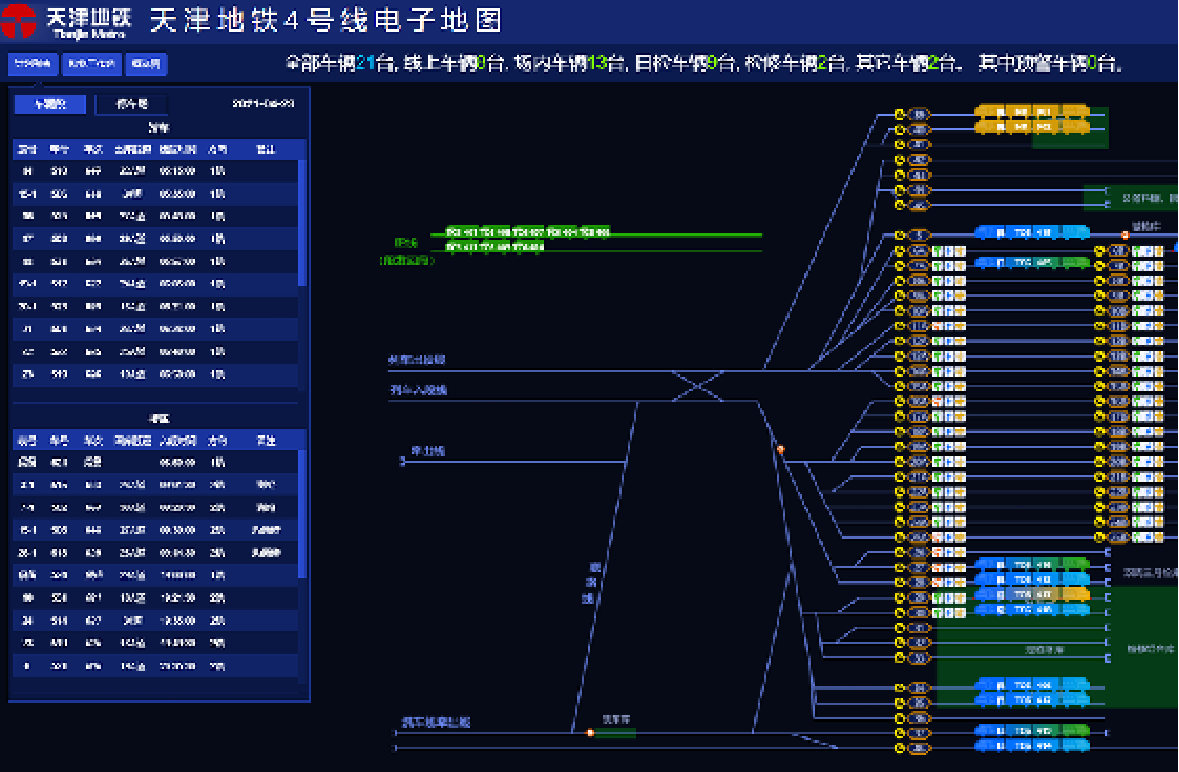Screen dimensions: 1179x772
Task: Click the third button in the top-left toolbar
Action: (x=146, y=65)
